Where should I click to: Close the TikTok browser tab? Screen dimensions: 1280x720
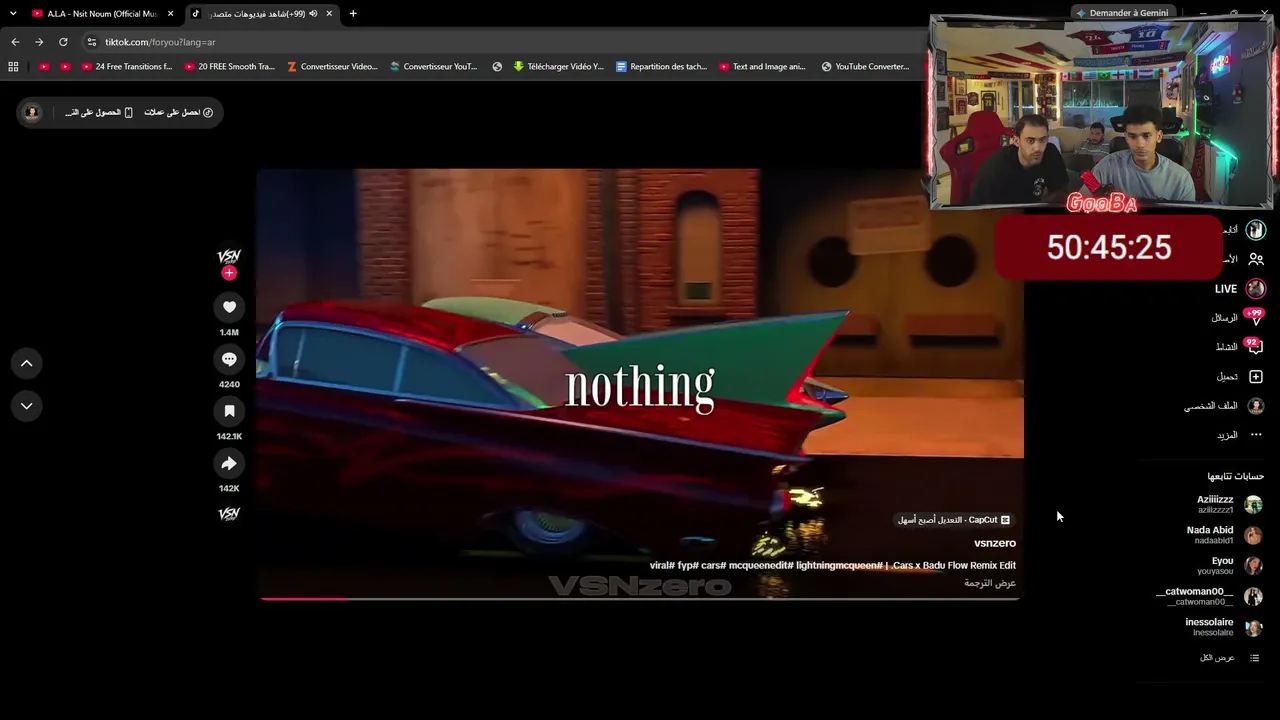[329, 14]
